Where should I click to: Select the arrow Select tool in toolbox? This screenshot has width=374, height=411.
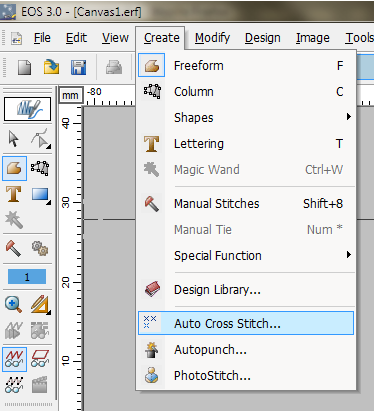14,139
